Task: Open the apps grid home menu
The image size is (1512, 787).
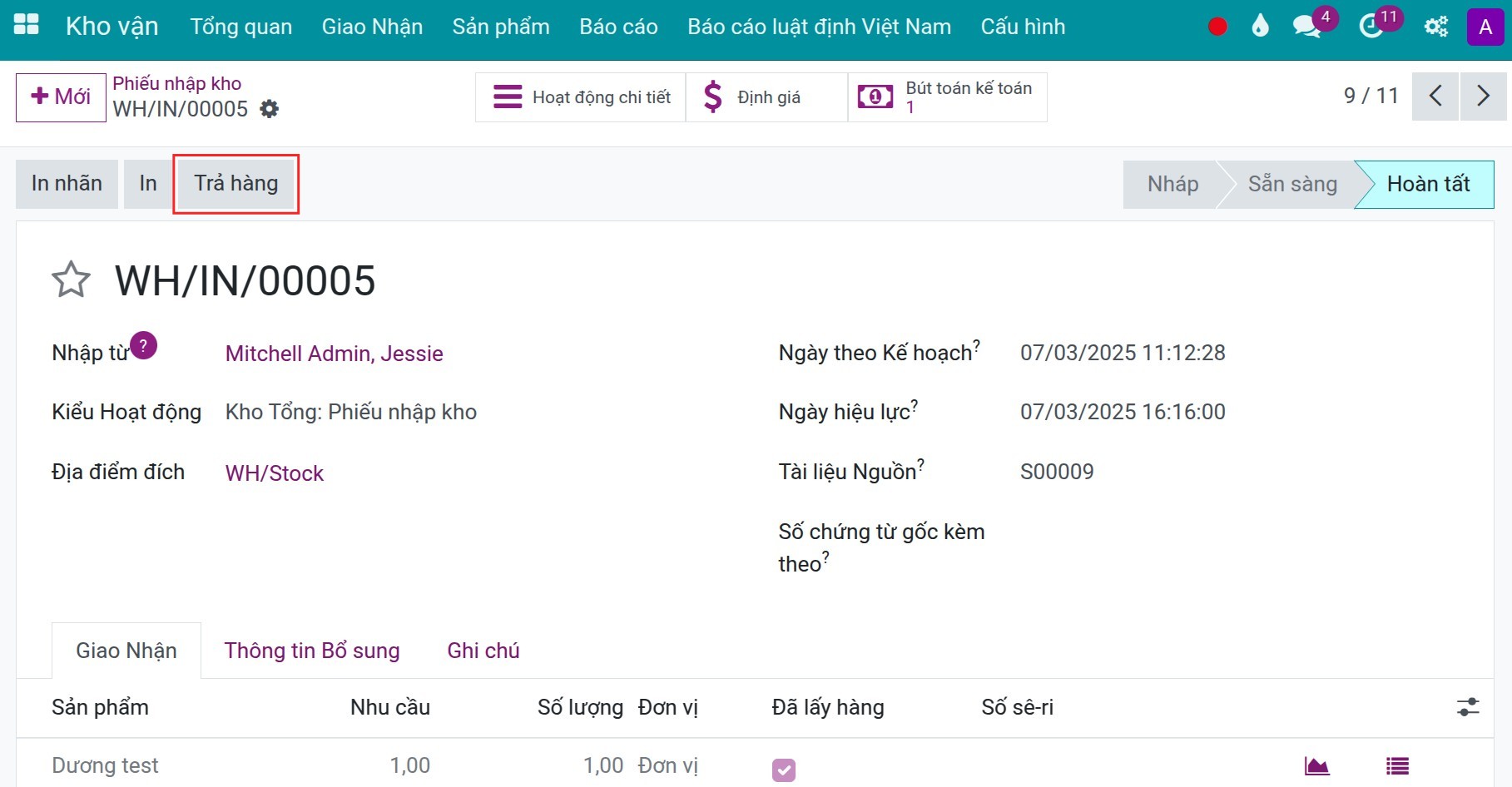Action: tap(27, 25)
